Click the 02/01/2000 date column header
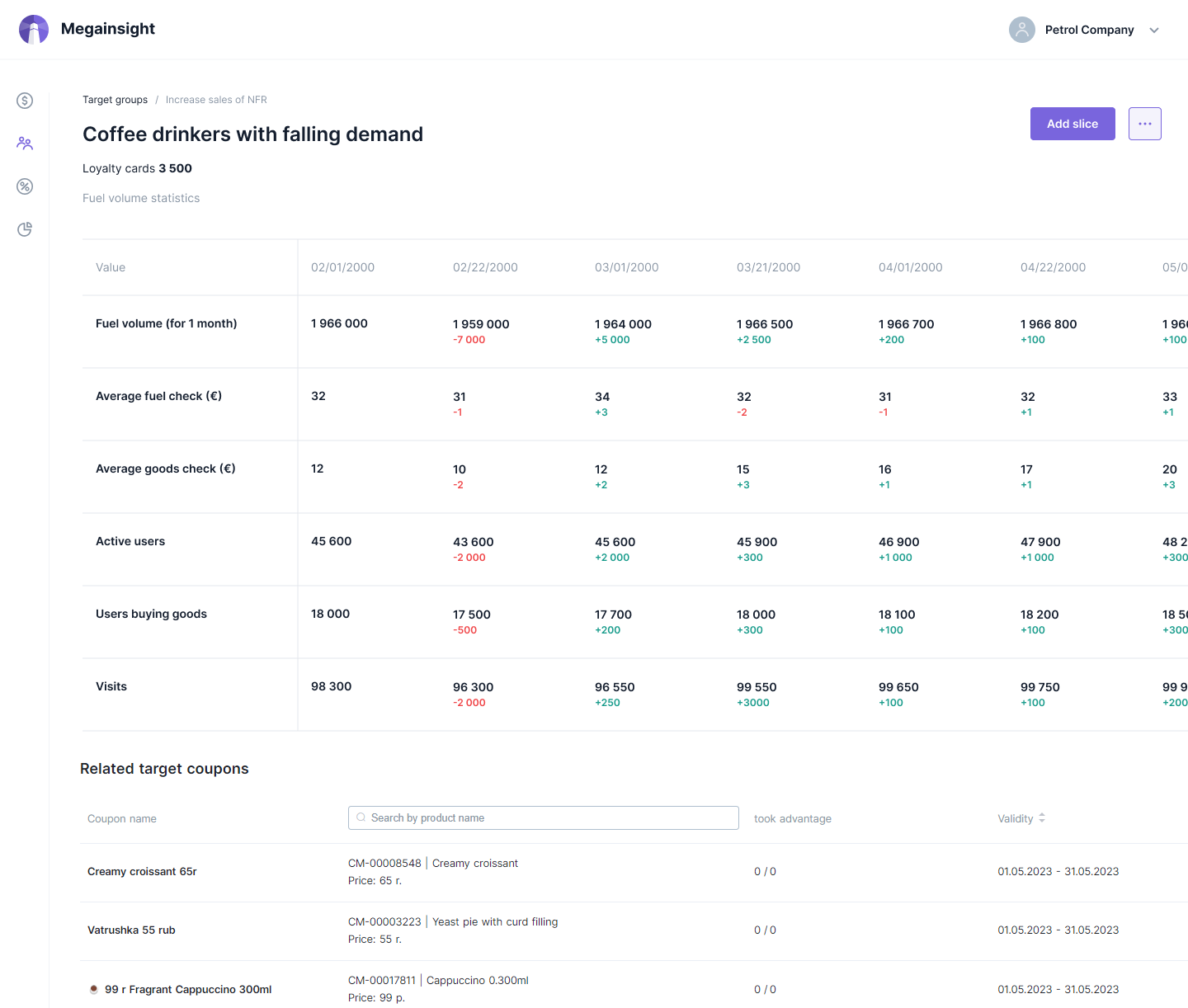 click(x=342, y=267)
